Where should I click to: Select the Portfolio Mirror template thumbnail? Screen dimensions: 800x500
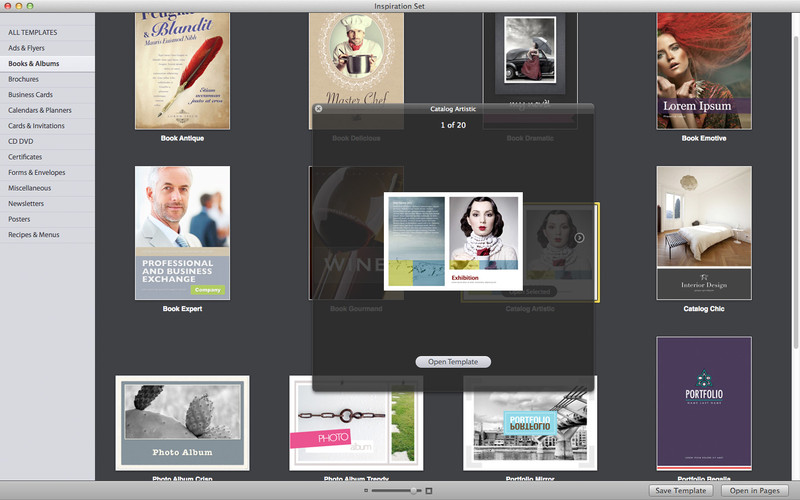530,423
